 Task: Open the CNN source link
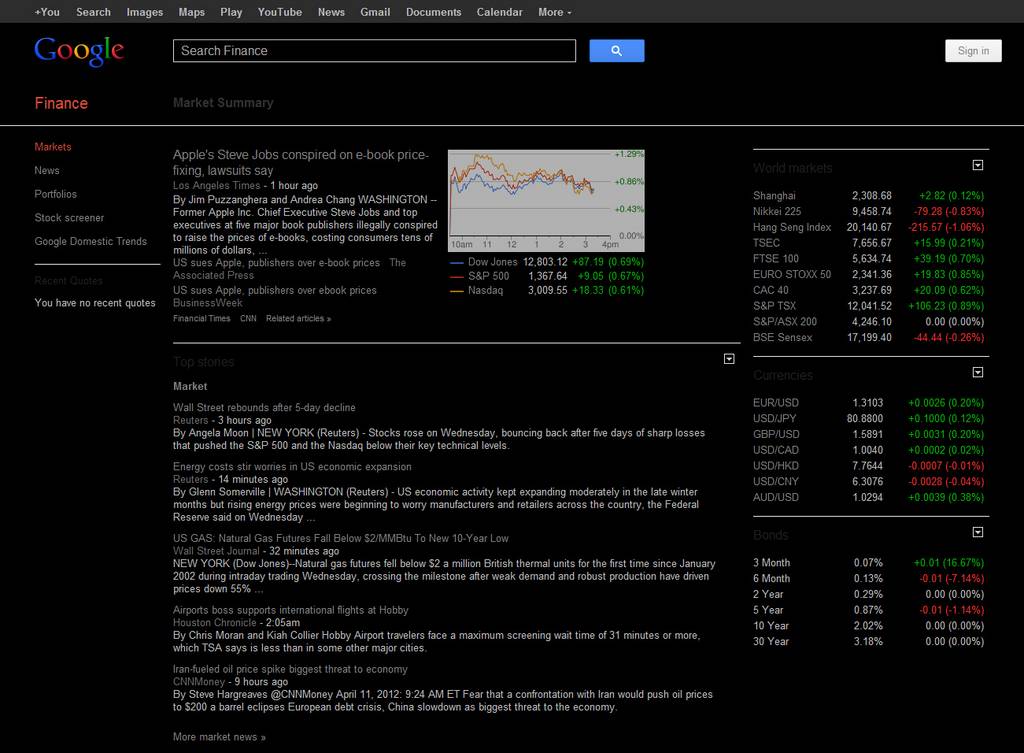pos(248,319)
